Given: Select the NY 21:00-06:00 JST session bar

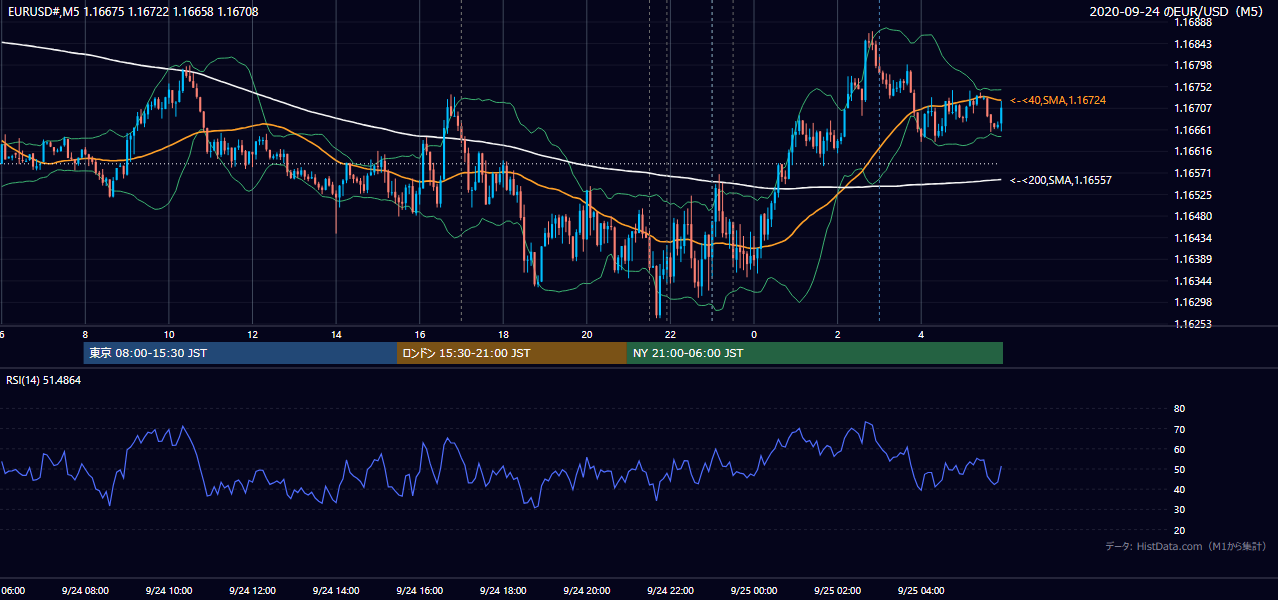Looking at the screenshot, I should [815, 353].
